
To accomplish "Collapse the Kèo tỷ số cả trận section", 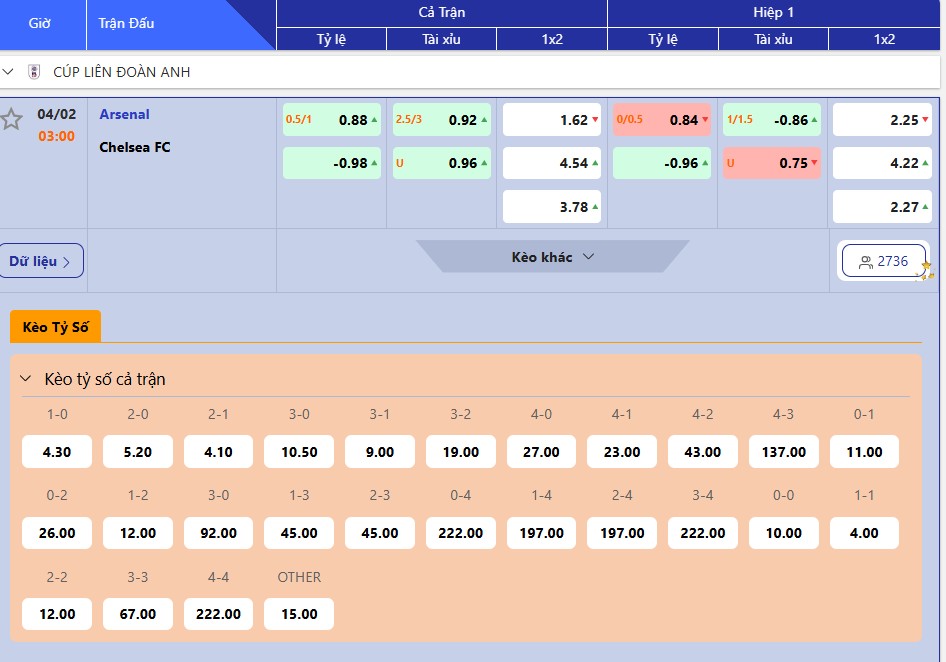I will [26, 379].
